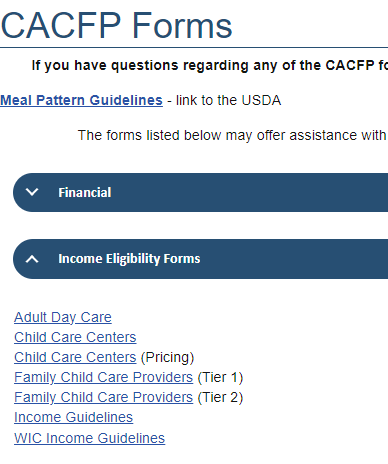This screenshot has height=464, width=388.
Task: Click 'The forms listed below' paragraph text
Action: tap(232, 135)
